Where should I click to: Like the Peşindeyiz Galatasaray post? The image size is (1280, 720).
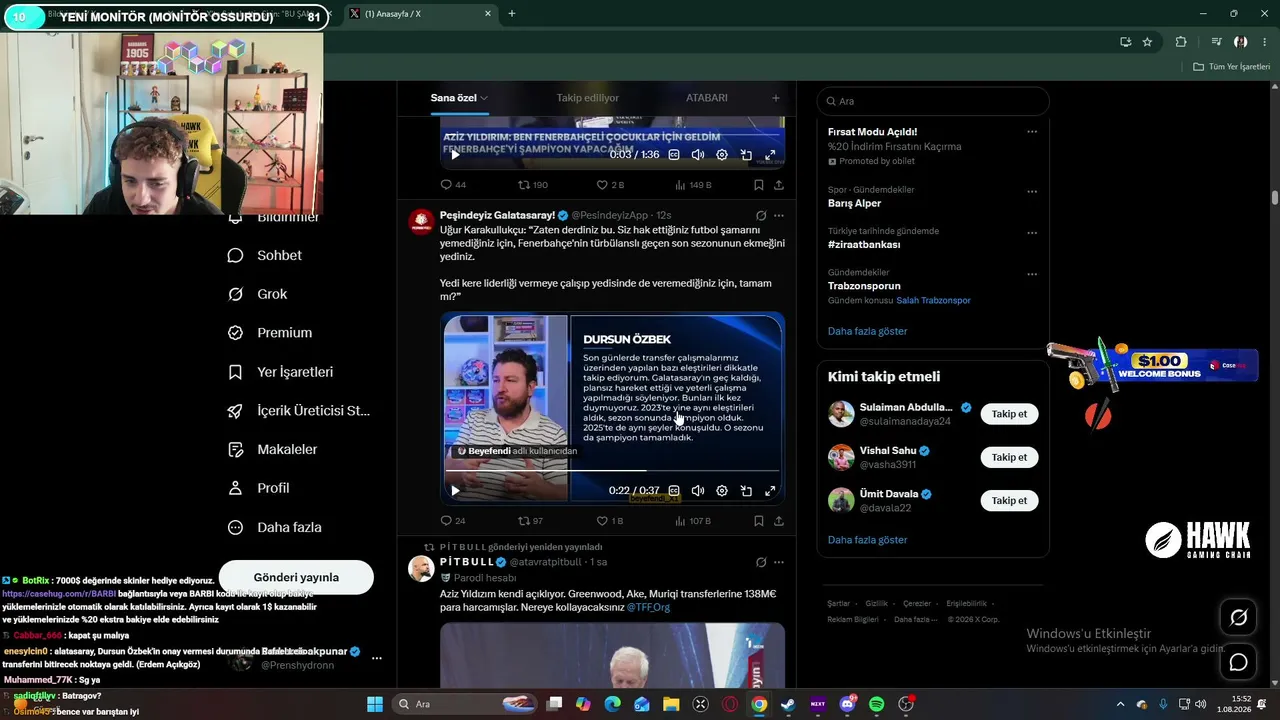609,521
